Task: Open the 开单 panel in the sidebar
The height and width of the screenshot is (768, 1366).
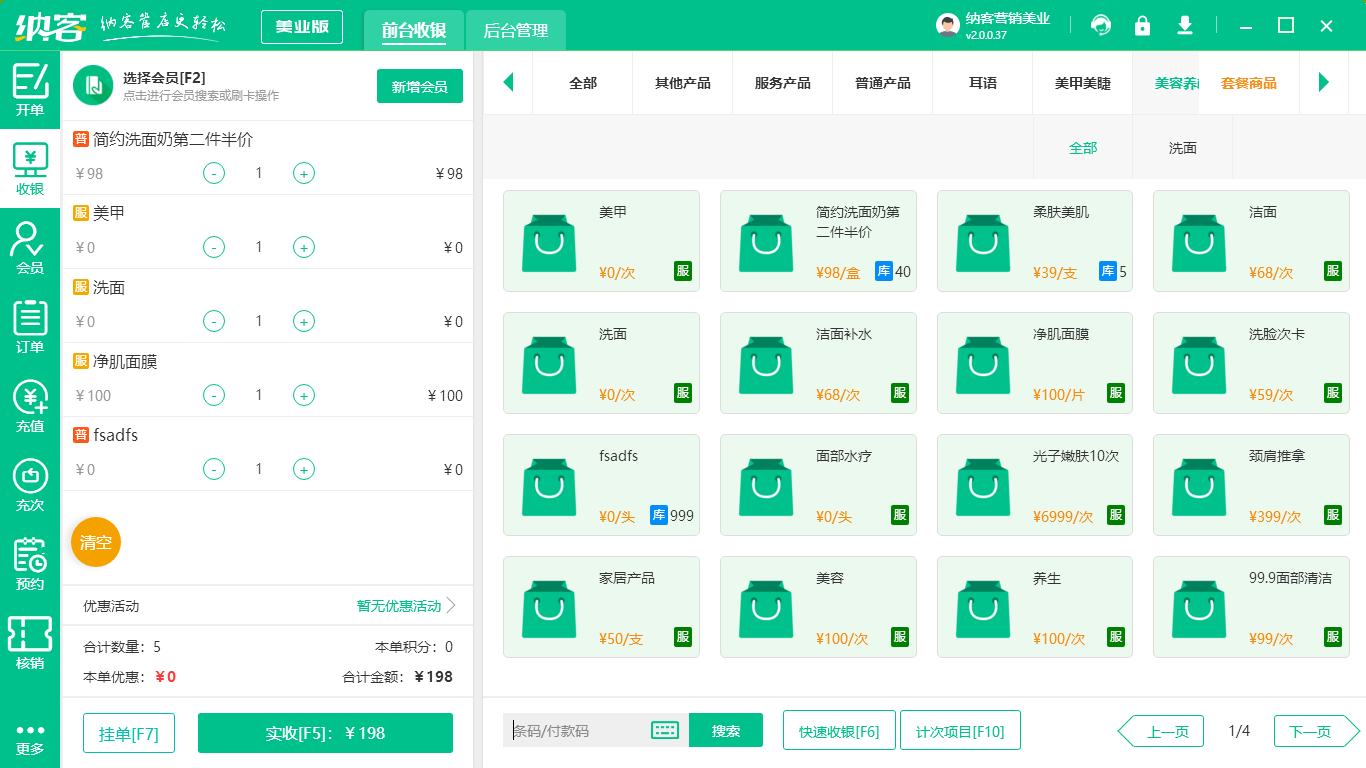Action: click(x=29, y=88)
